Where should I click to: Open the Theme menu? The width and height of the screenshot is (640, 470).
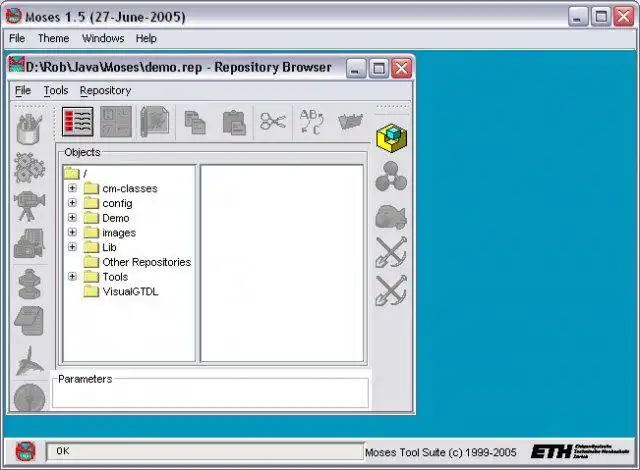click(x=53, y=38)
